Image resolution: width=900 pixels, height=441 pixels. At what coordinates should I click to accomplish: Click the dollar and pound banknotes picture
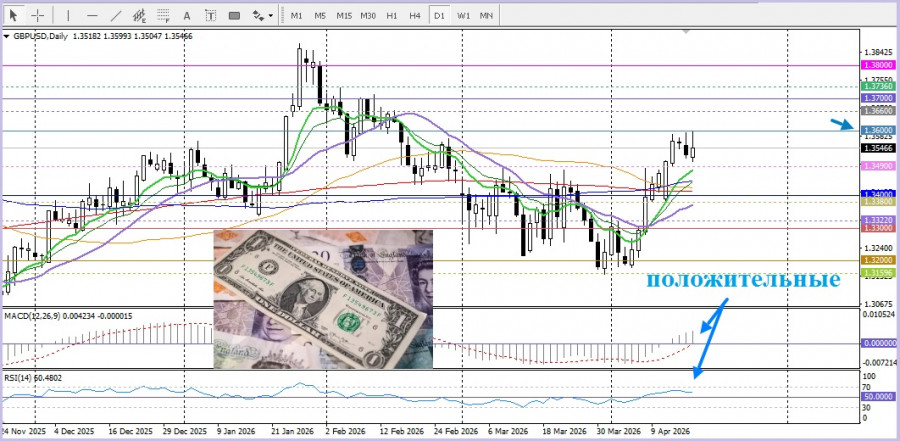(x=323, y=299)
